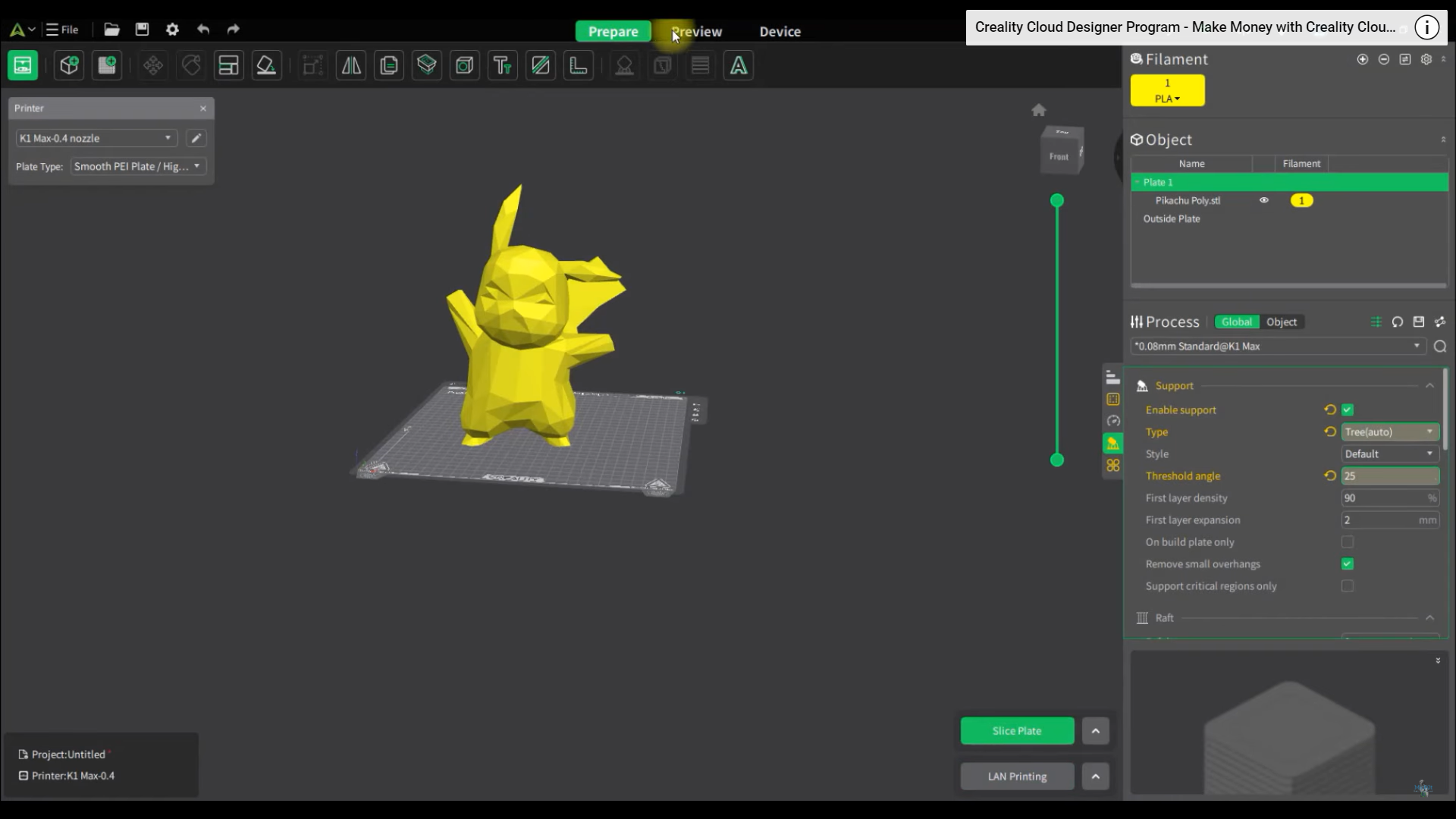Enable Support critical regions only
This screenshot has width=1456, height=819.
(1348, 586)
